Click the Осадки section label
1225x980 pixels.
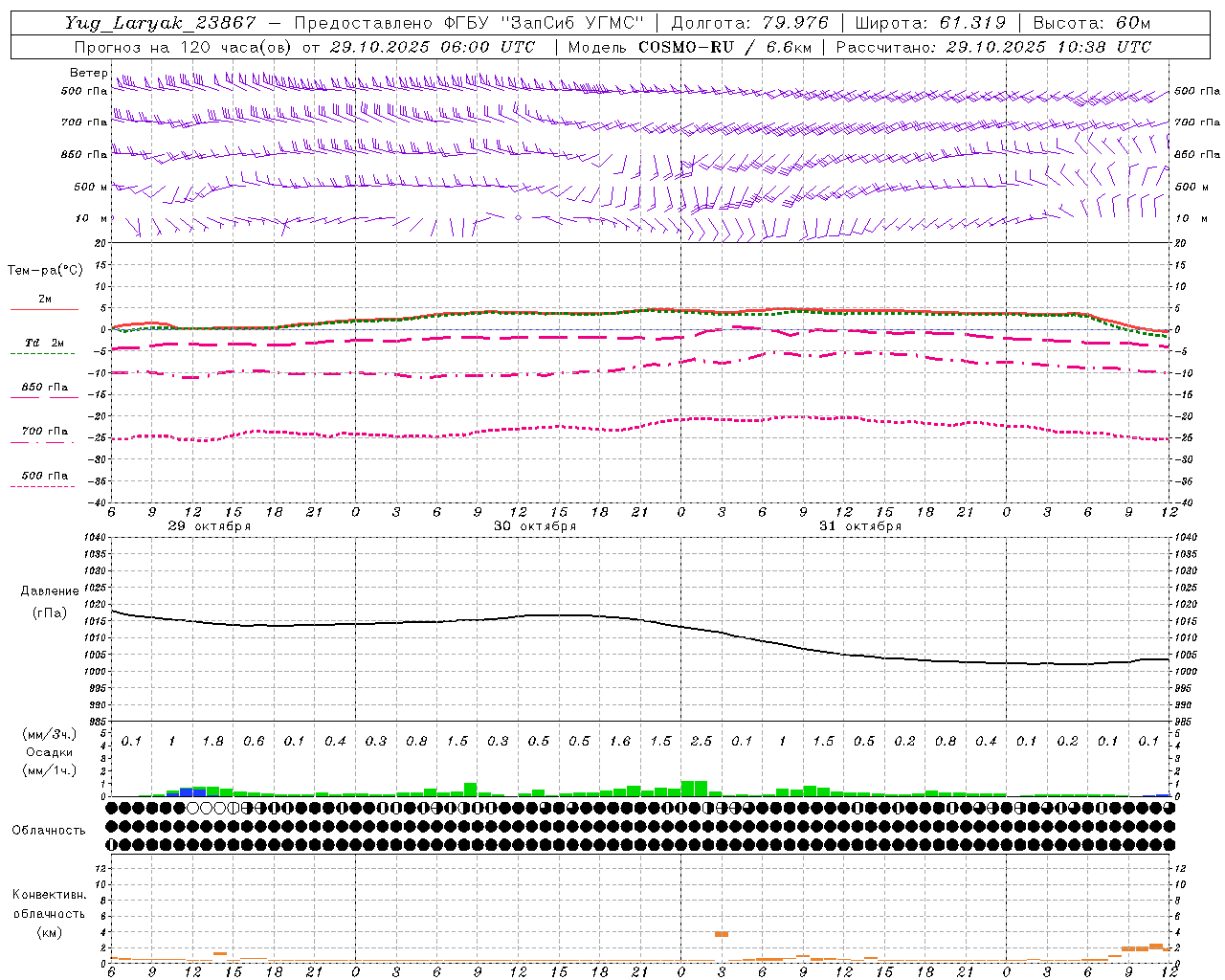point(49,752)
